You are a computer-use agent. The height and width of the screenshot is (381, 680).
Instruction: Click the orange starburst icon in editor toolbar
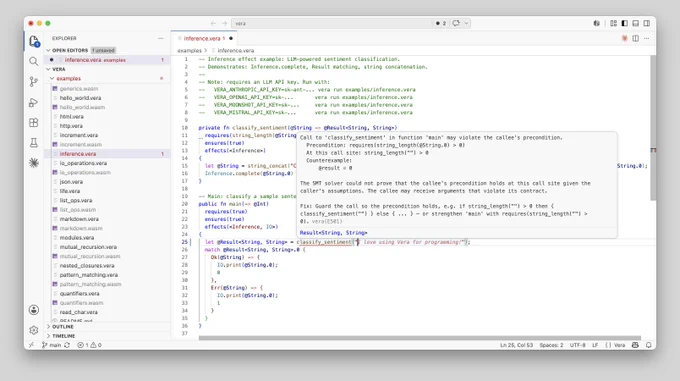point(624,39)
